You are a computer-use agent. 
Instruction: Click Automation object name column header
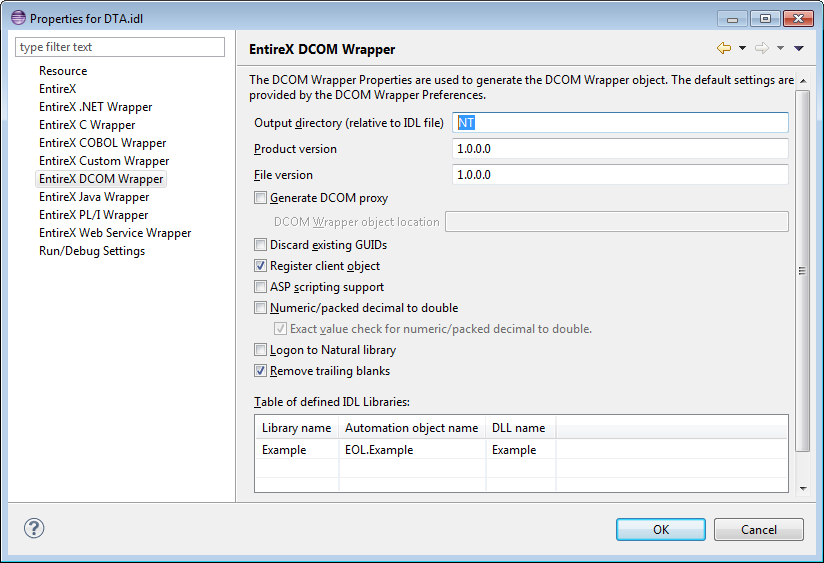click(x=412, y=428)
